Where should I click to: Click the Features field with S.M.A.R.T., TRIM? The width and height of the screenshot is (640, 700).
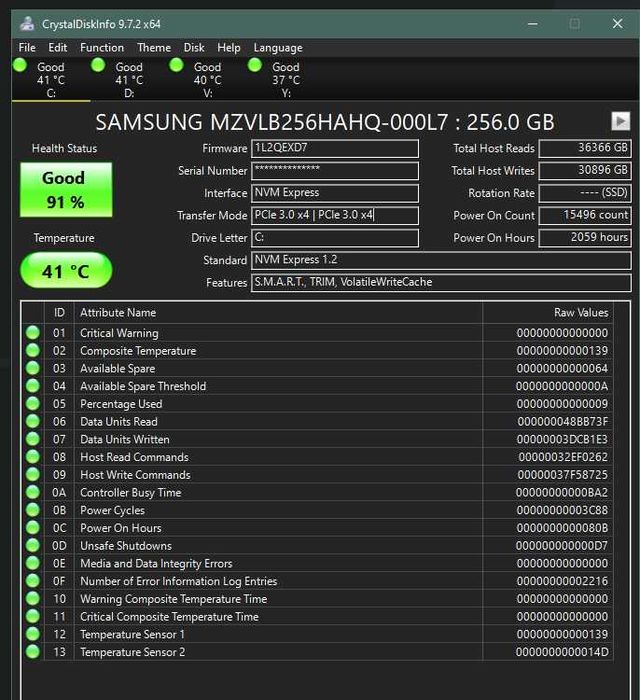coord(441,283)
